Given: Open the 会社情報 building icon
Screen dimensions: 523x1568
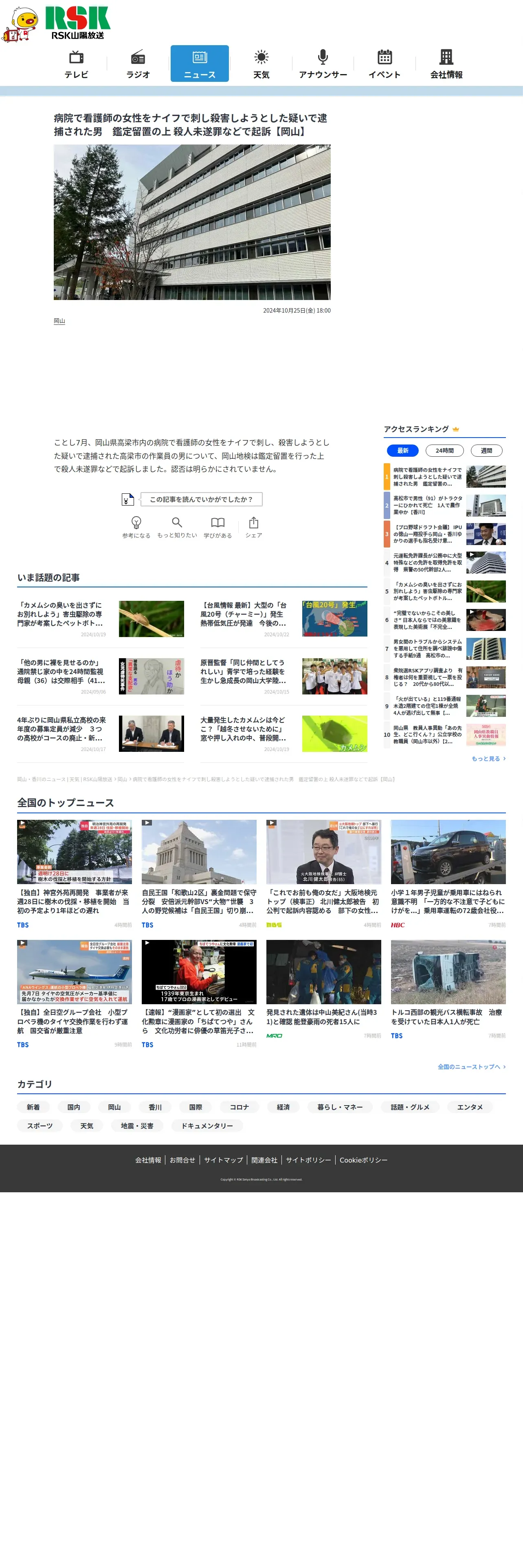Looking at the screenshot, I should click(446, 57).
